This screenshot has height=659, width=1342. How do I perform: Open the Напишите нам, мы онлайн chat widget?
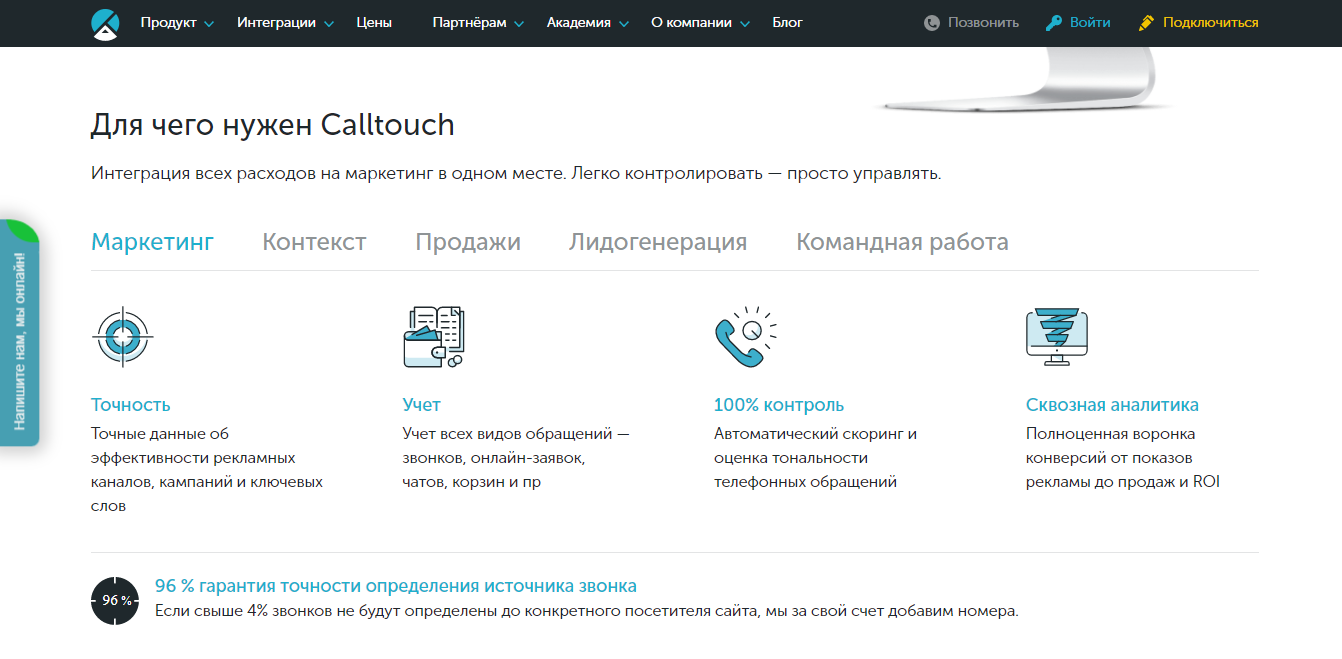click(20, 333)
